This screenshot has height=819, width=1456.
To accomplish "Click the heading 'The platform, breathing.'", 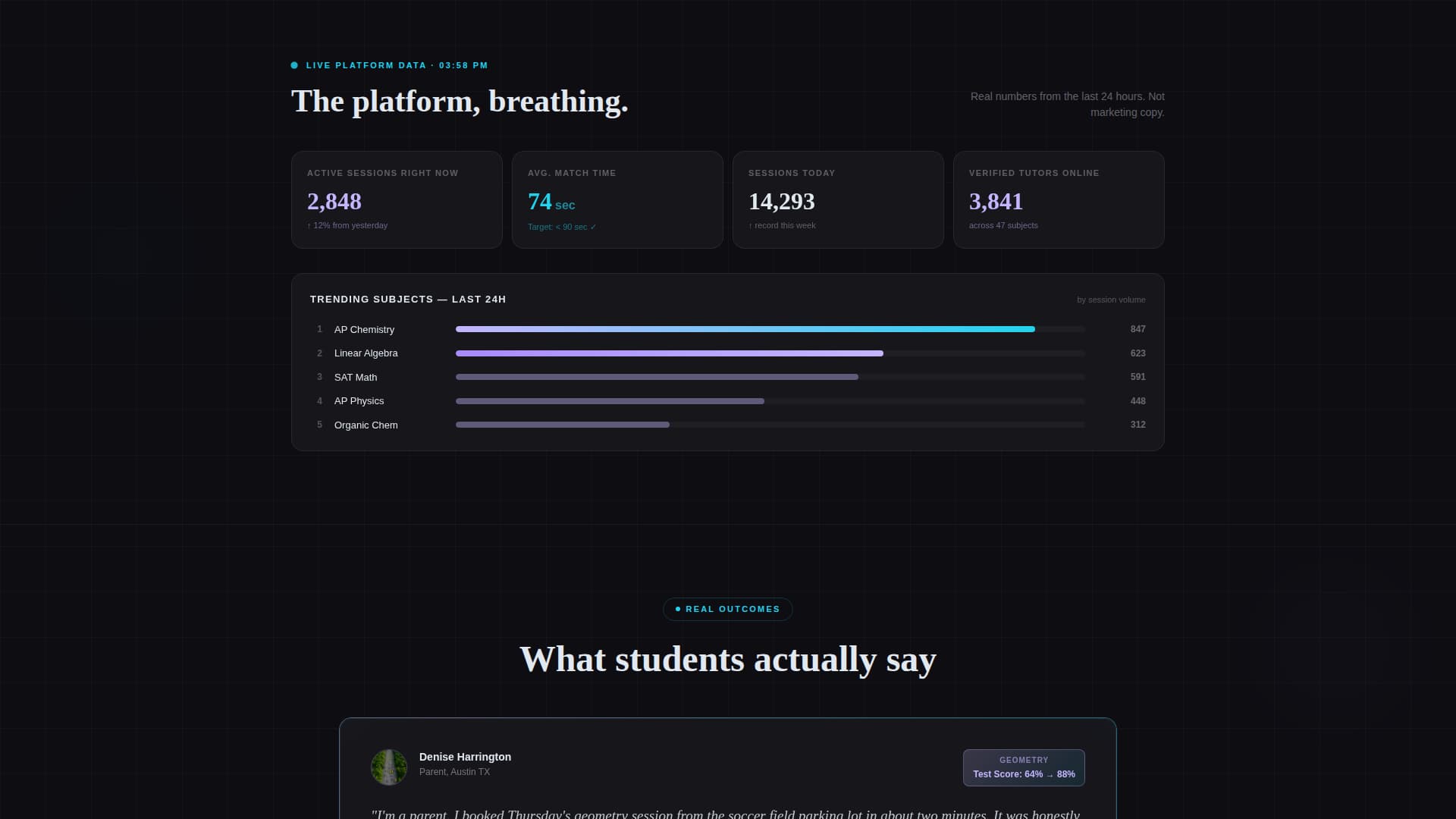I will [x=460, y=101].
